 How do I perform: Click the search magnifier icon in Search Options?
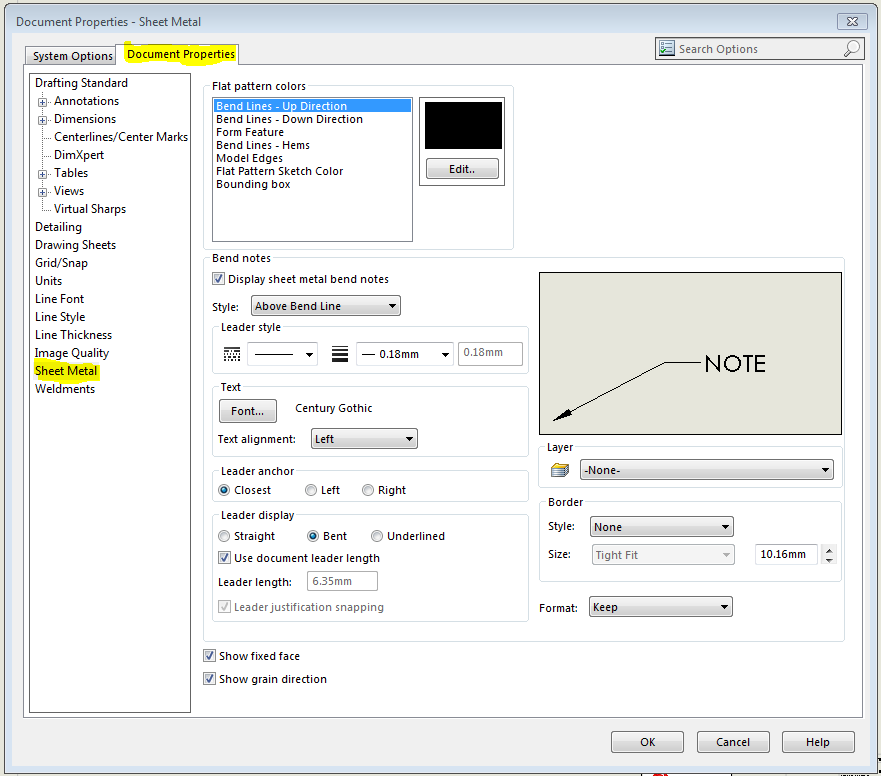(851, 49)
